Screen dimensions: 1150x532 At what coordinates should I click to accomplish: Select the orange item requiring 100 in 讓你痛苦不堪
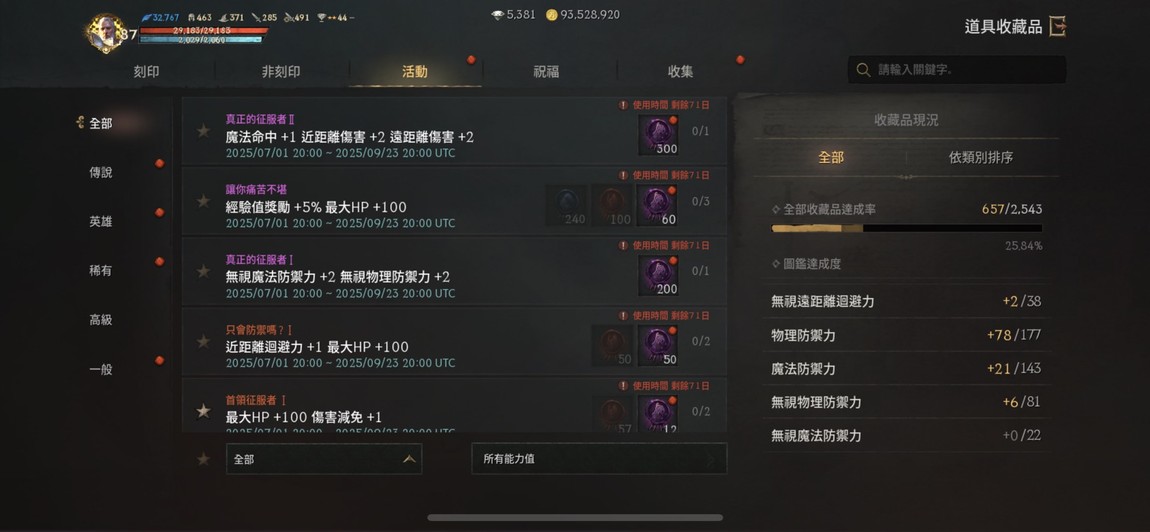tap(612, 205)
